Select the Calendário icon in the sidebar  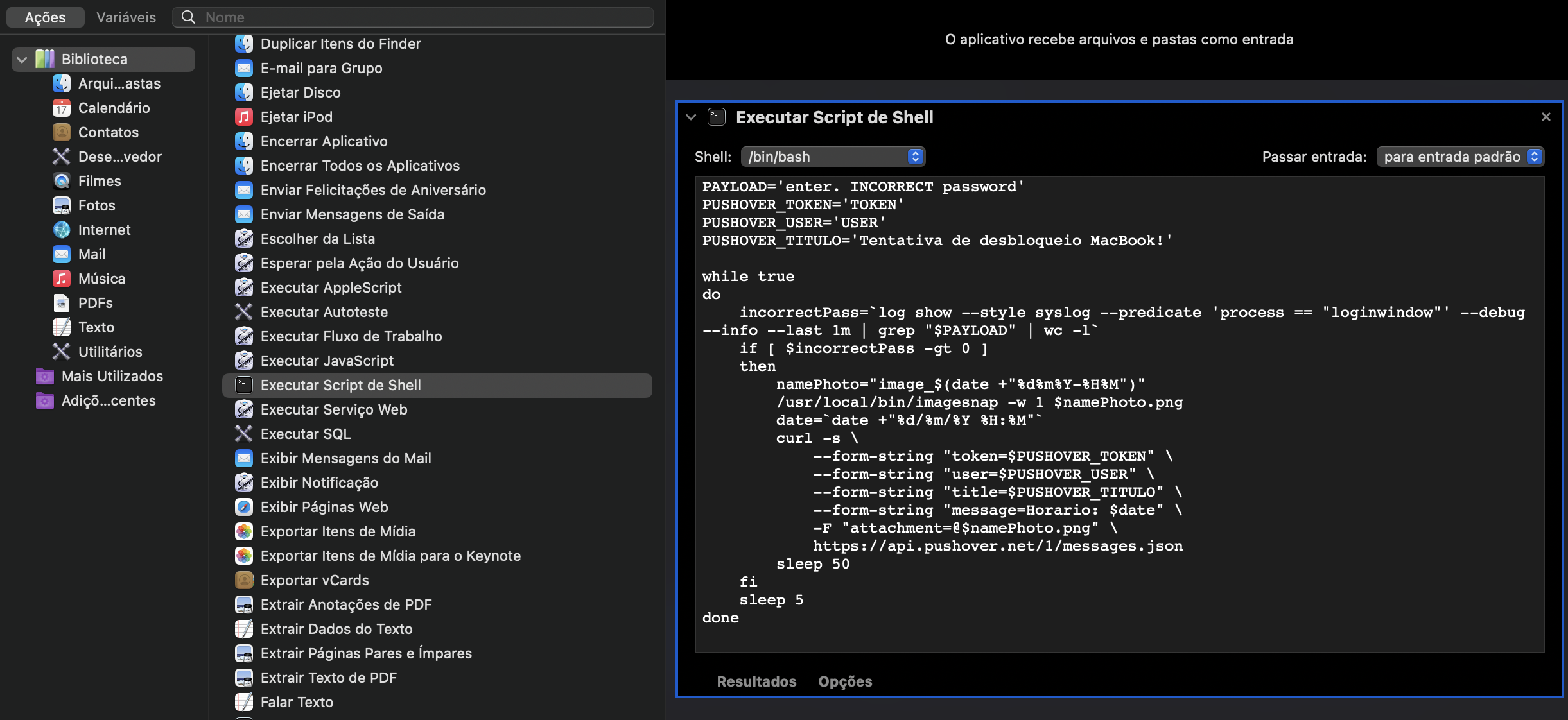point(61,108)
